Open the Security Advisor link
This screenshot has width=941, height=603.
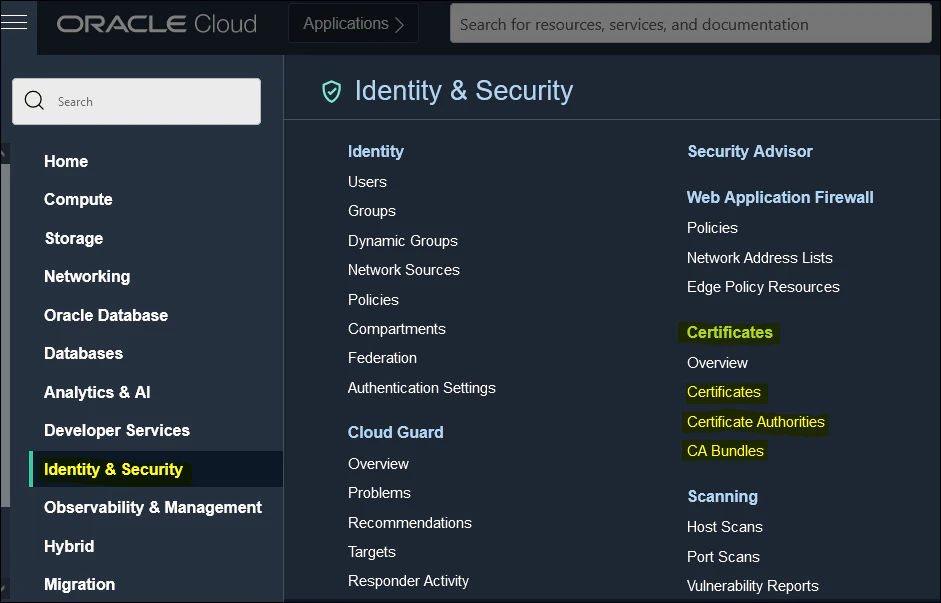[x=750, y=152]
